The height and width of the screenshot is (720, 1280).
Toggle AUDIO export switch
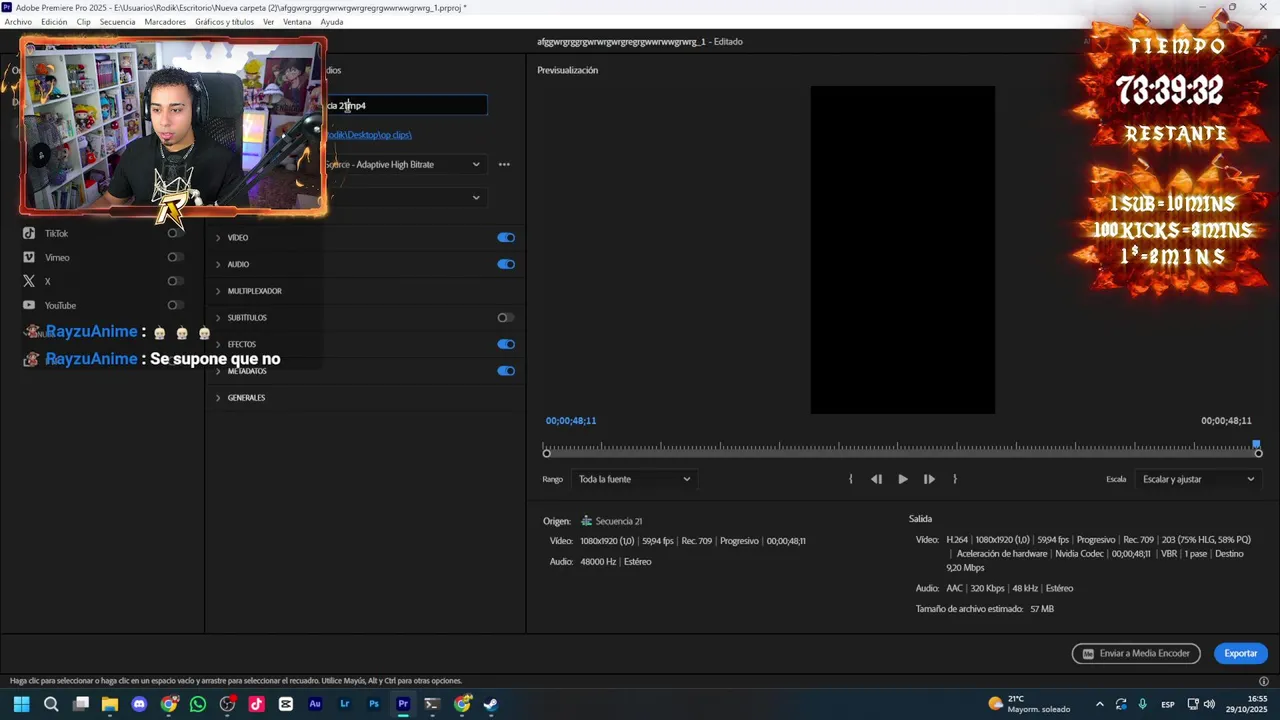tap(506, 264)
